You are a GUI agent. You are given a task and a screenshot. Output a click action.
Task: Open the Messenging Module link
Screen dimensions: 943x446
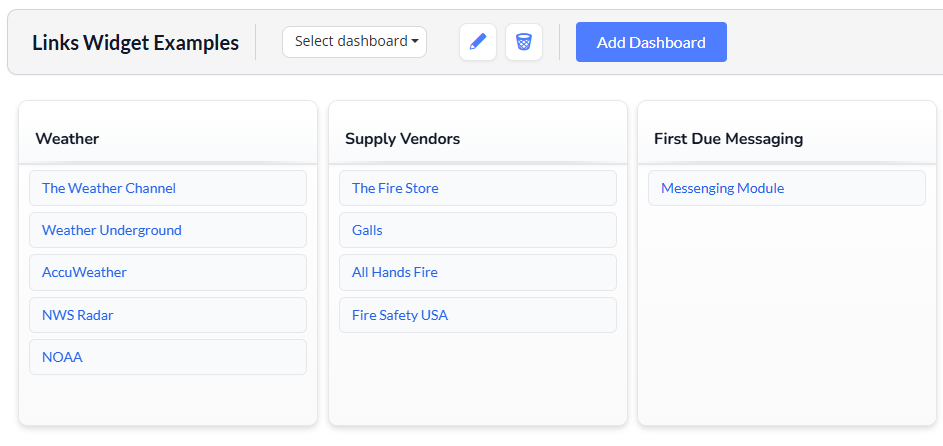pos(722,188)
